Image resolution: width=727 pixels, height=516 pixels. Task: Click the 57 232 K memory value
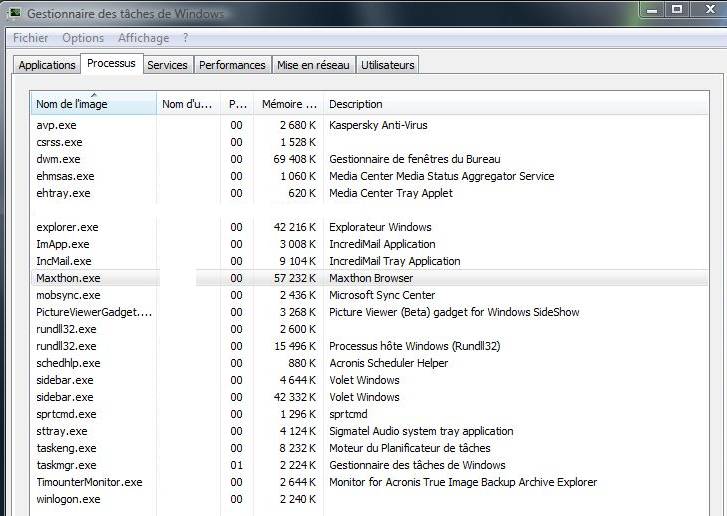coord(294,278)
